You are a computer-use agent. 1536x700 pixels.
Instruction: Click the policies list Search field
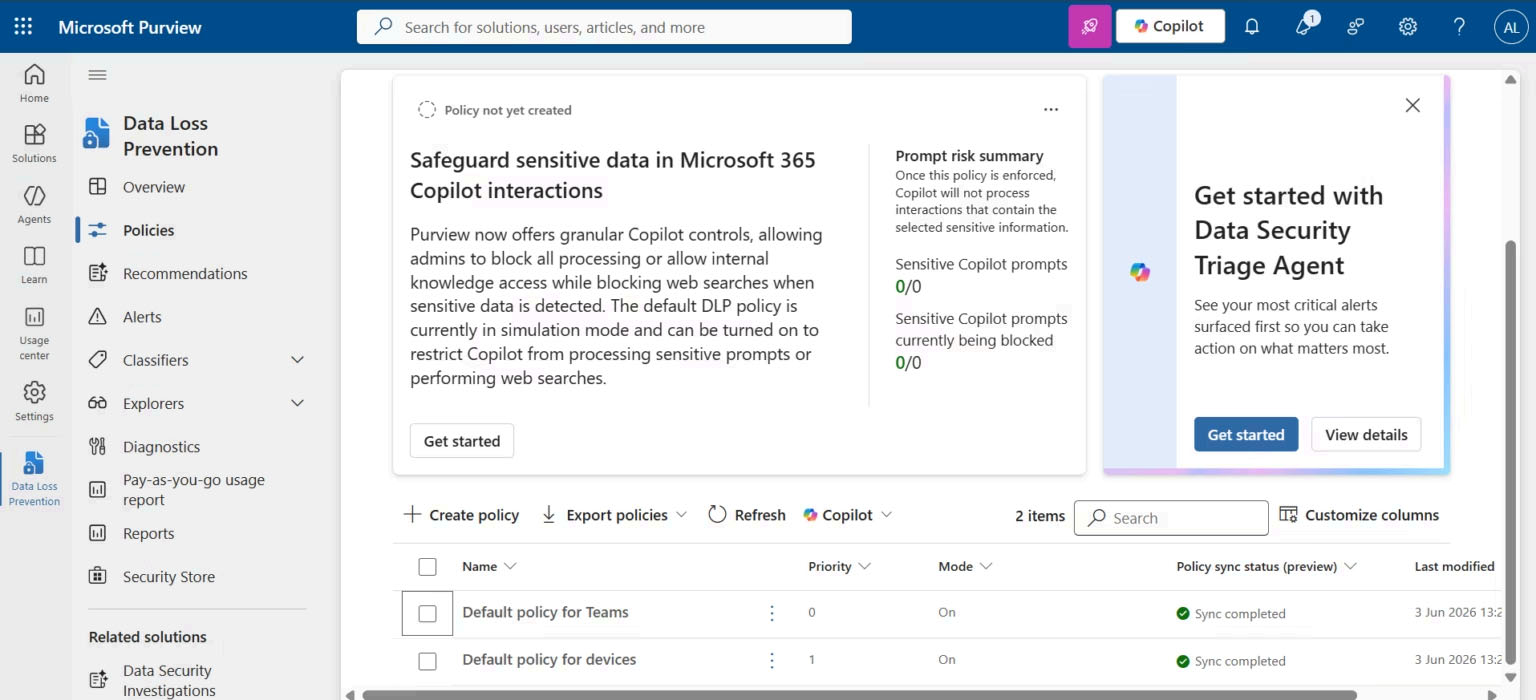[1171, 518]
